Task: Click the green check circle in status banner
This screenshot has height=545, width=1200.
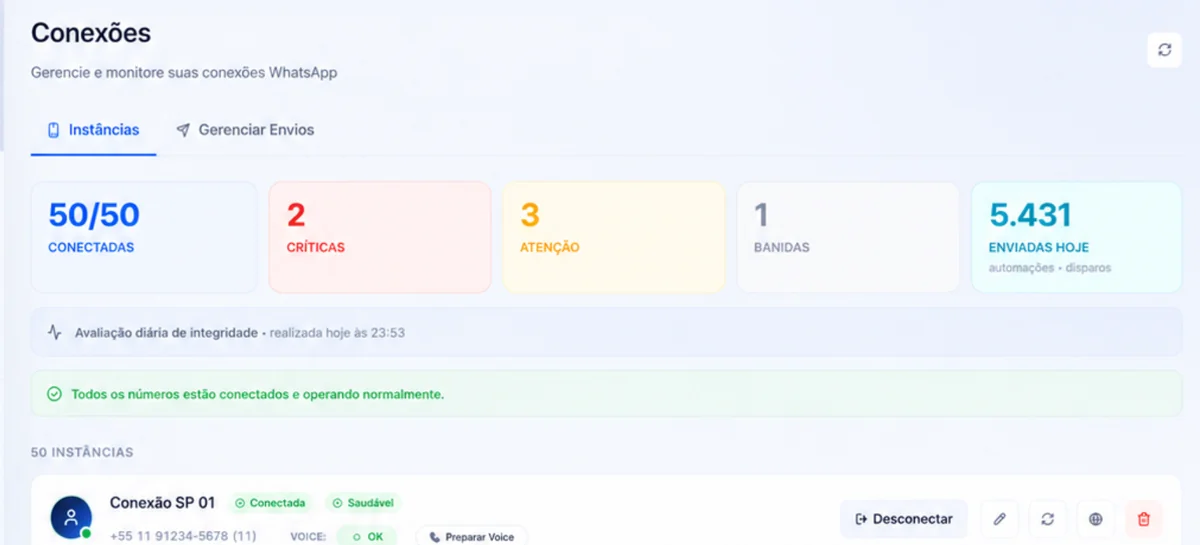Action: (55, 394)
